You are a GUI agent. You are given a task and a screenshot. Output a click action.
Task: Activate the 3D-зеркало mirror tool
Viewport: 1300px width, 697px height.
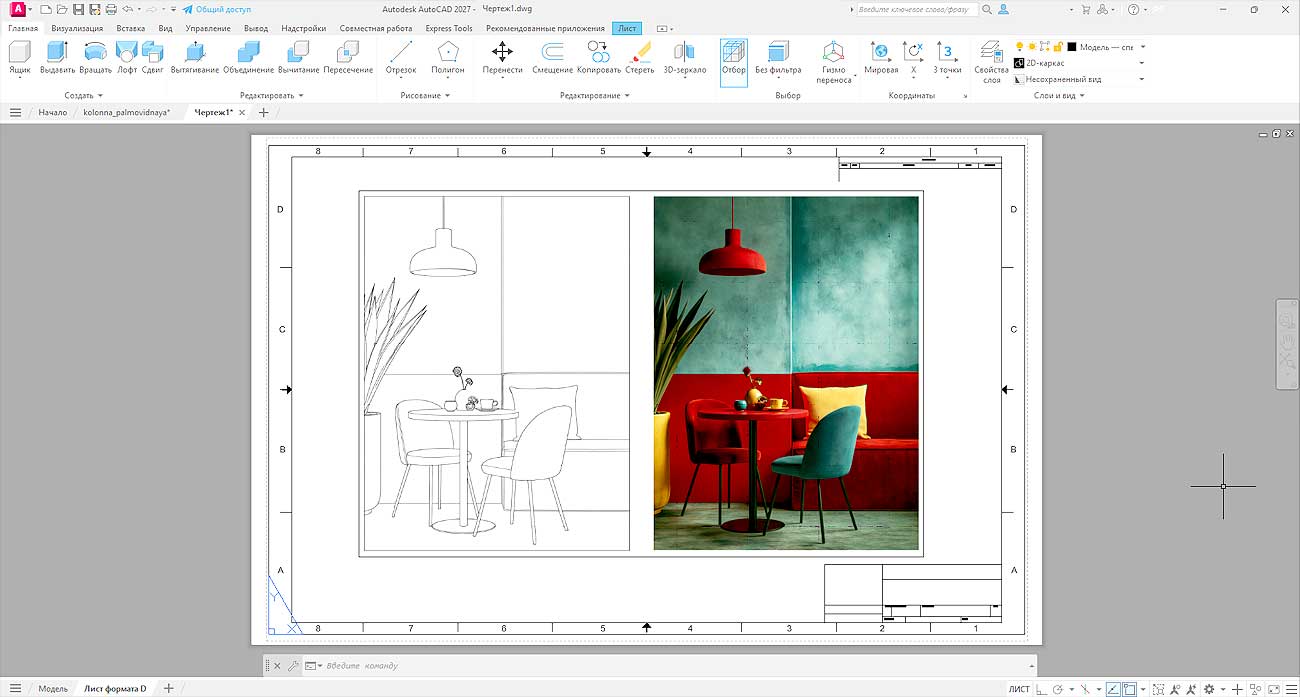point(685,58)
